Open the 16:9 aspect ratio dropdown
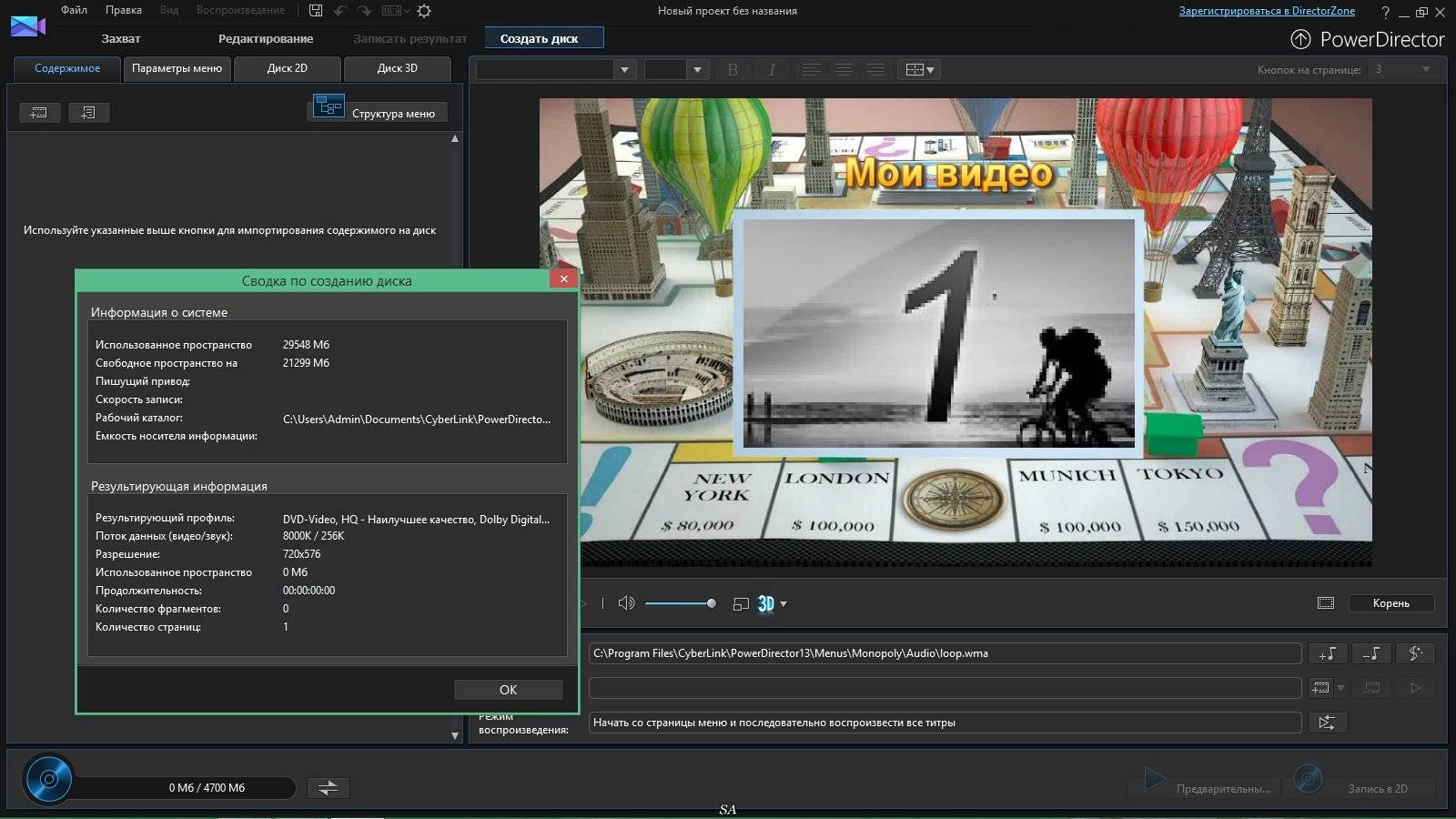1456x819 pixels. (396, 11)
